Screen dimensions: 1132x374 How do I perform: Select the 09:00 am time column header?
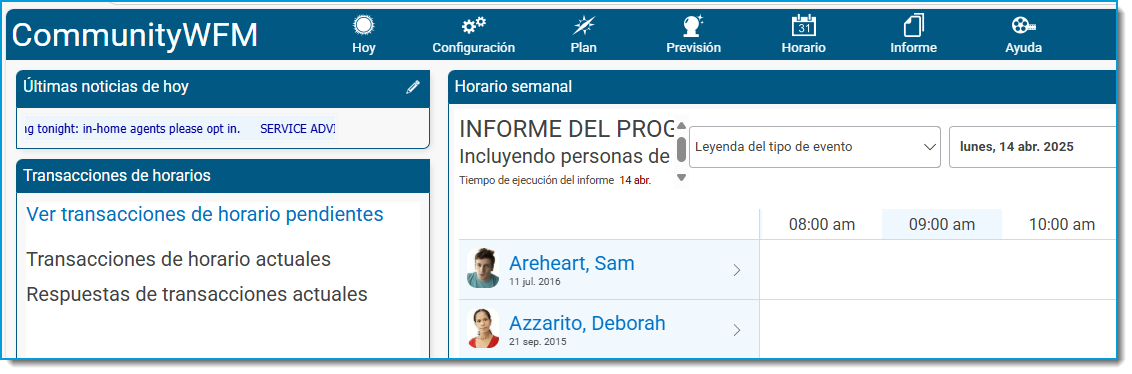[941, 225]
